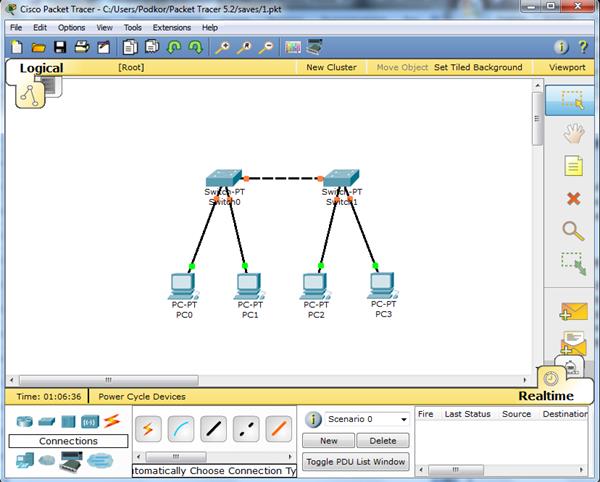
Task: Click Set Tiled Background
Action: tap(478, 67)
